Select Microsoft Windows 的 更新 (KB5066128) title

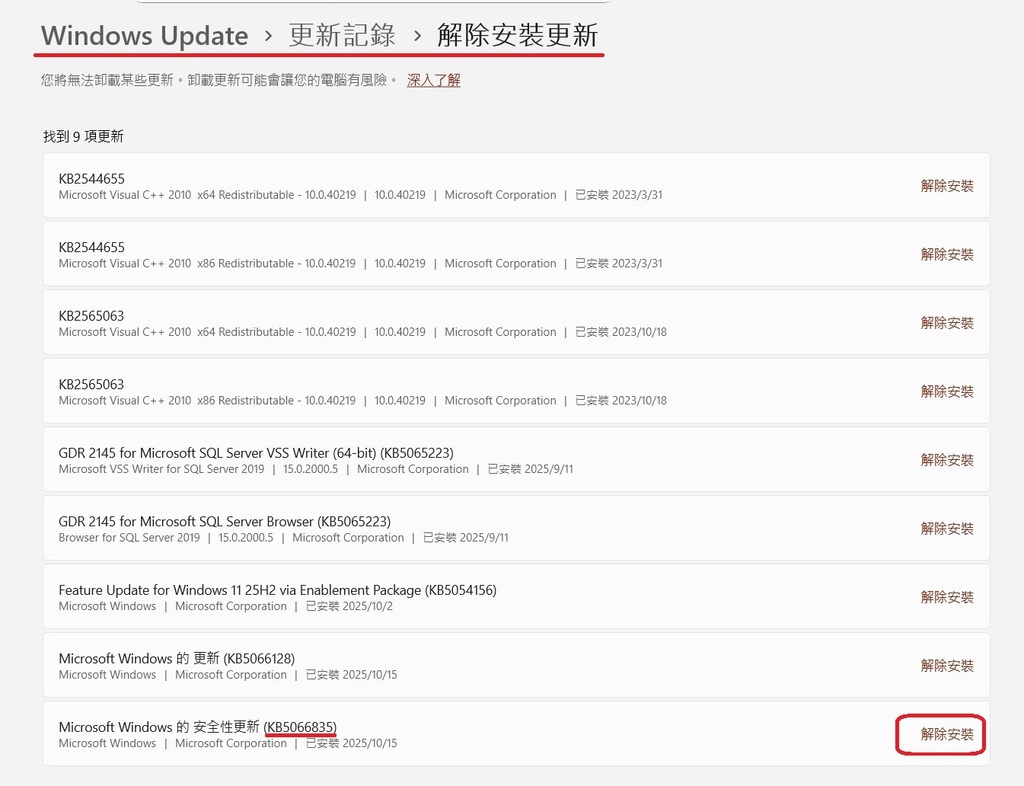(x=177, y=659)
